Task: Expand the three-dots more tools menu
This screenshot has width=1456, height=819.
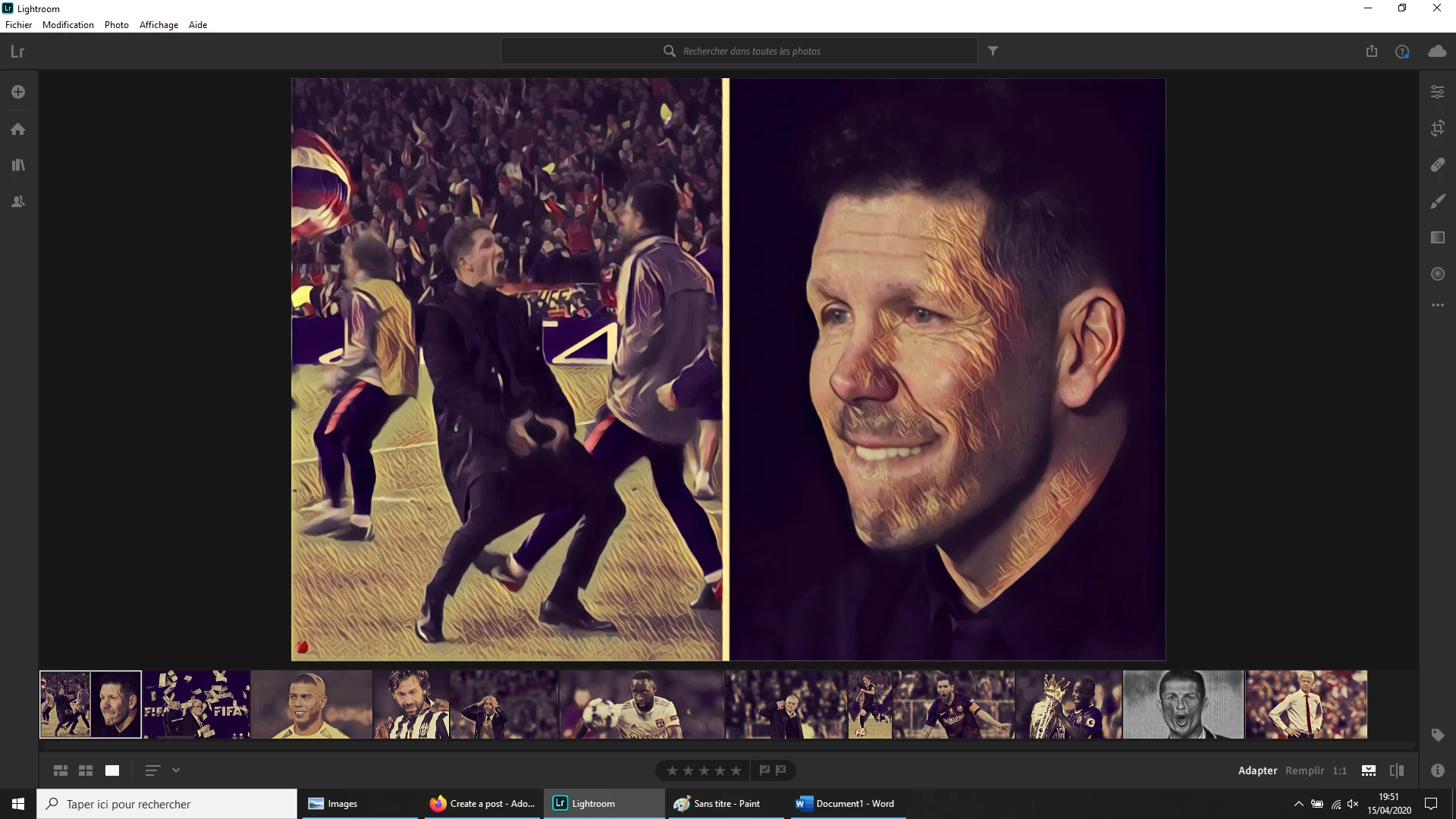Action: point(1437,305)
